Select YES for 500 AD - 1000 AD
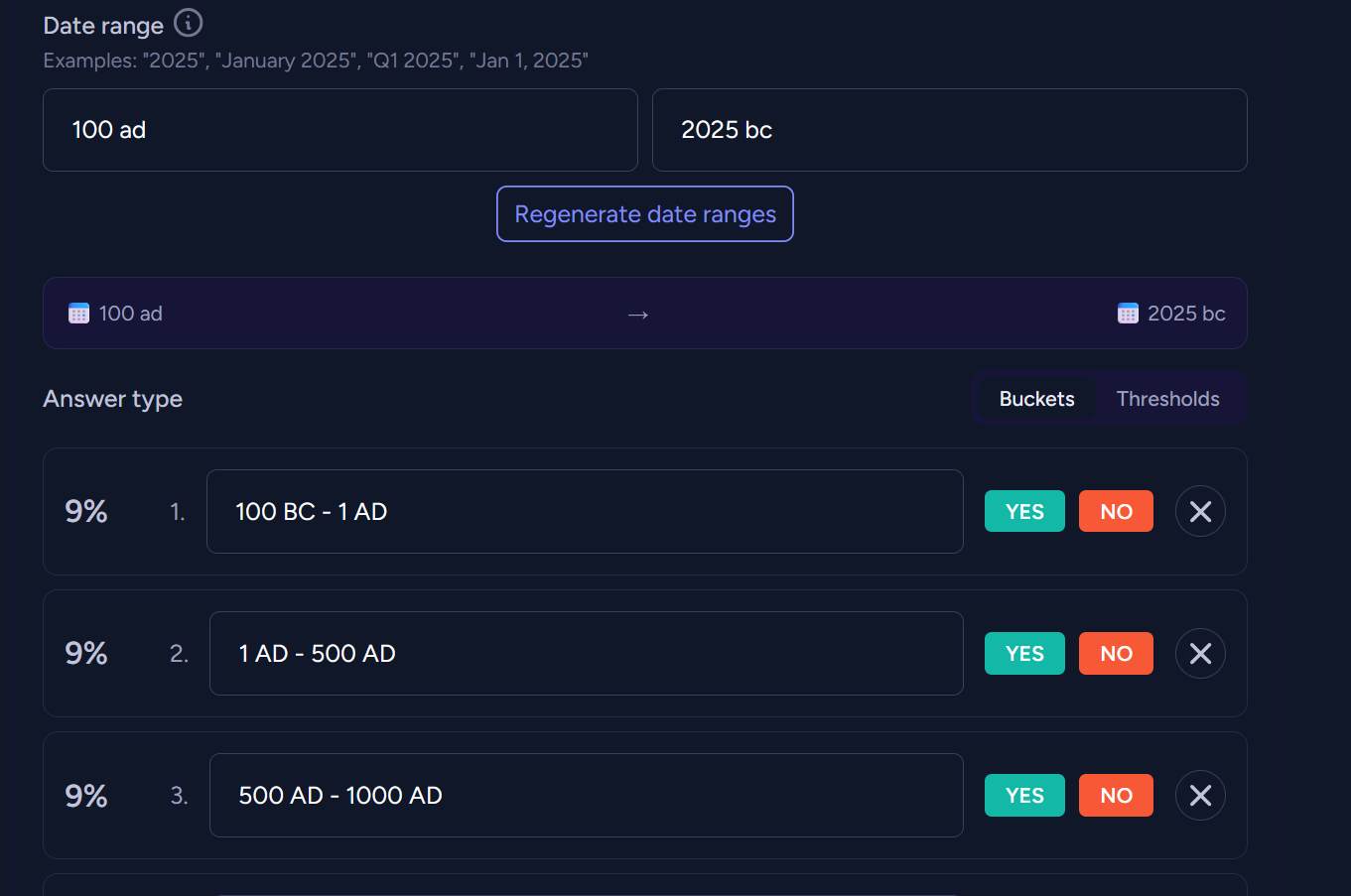Viewport: 1351px width, 896px height. click(1024, 795)
